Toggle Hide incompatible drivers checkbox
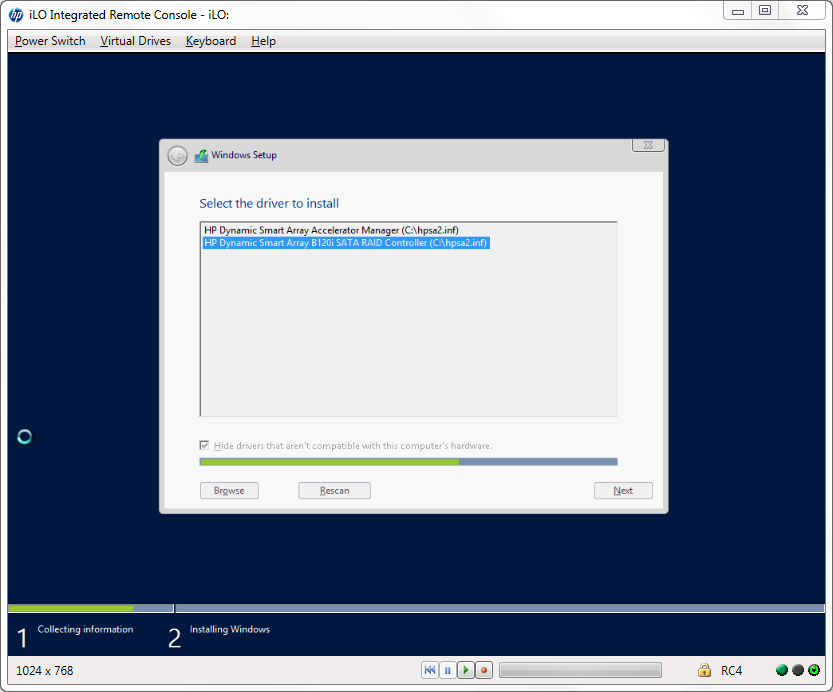This screenshot has height=692, width=833. pyautogui.click(x=205, y=446)
